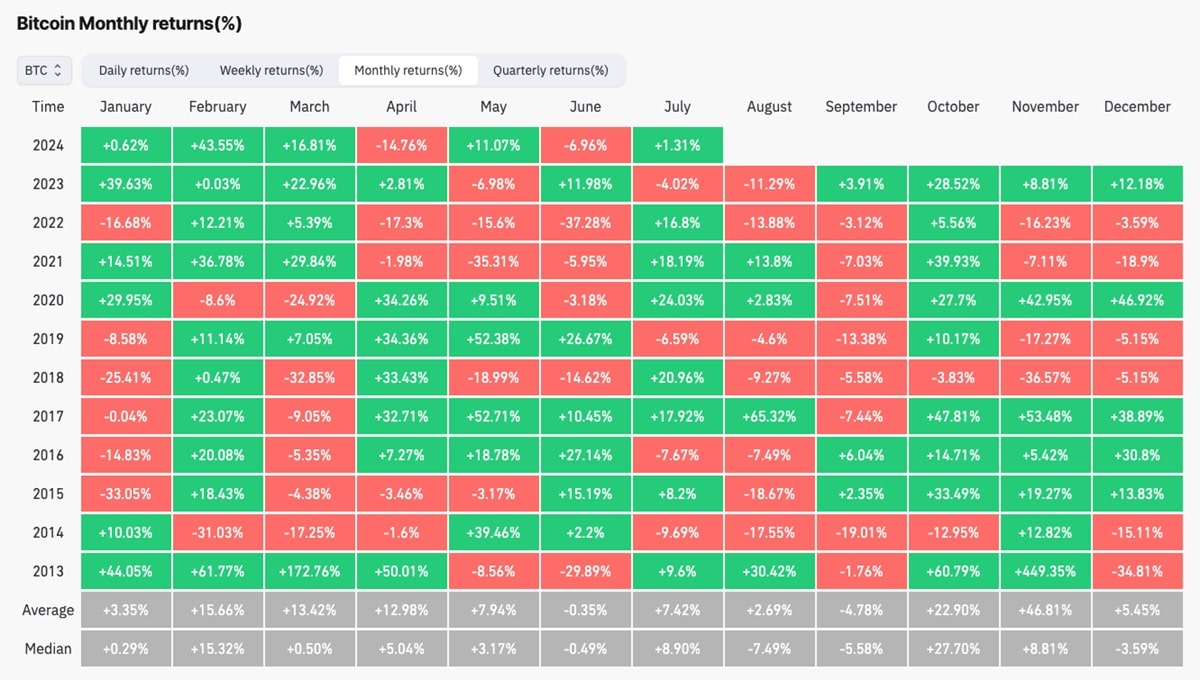Click the 2013 row label

48,572
